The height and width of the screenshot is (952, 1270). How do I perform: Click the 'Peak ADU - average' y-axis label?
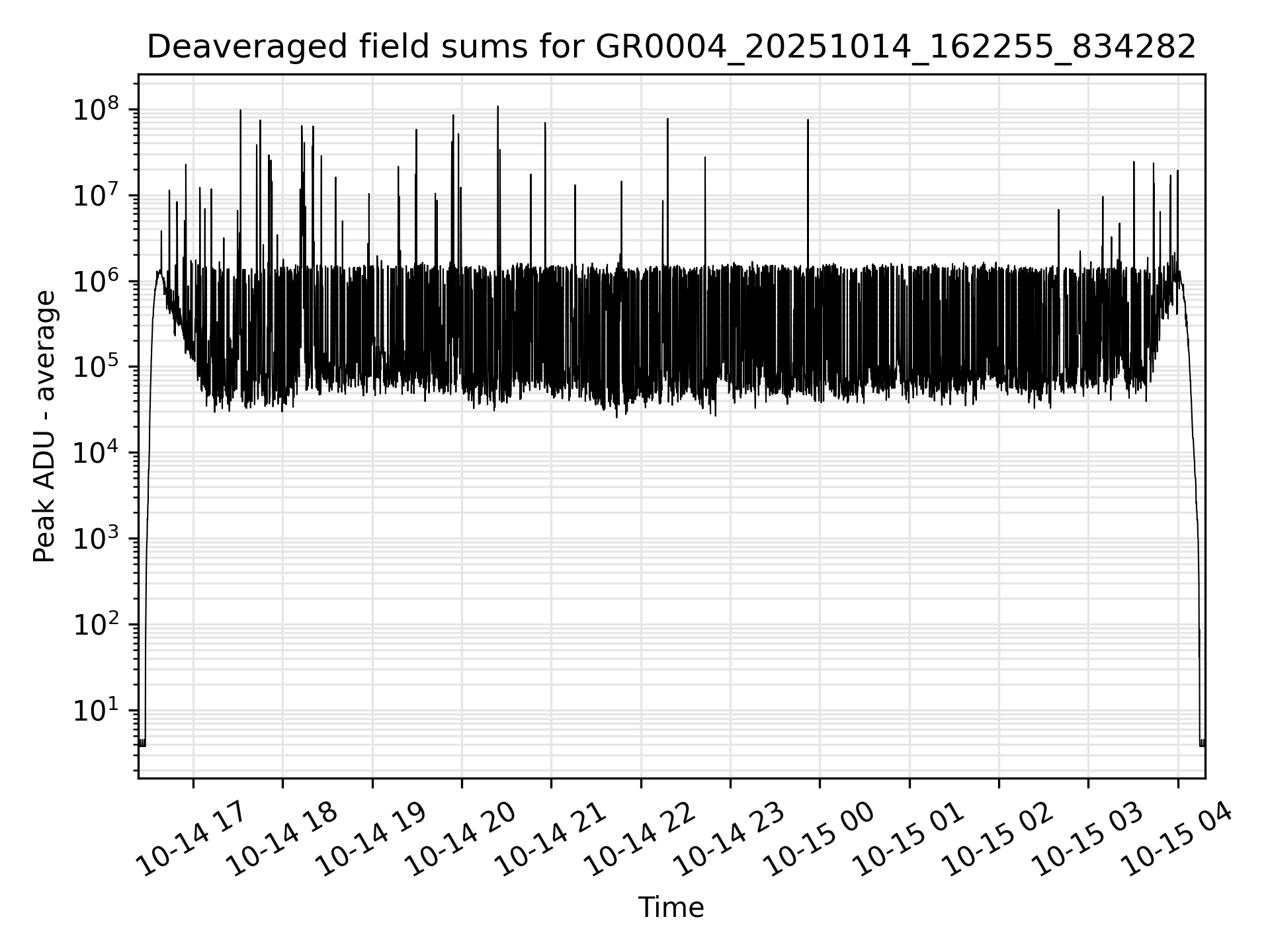pyautogui.click(x=45, y=427)
